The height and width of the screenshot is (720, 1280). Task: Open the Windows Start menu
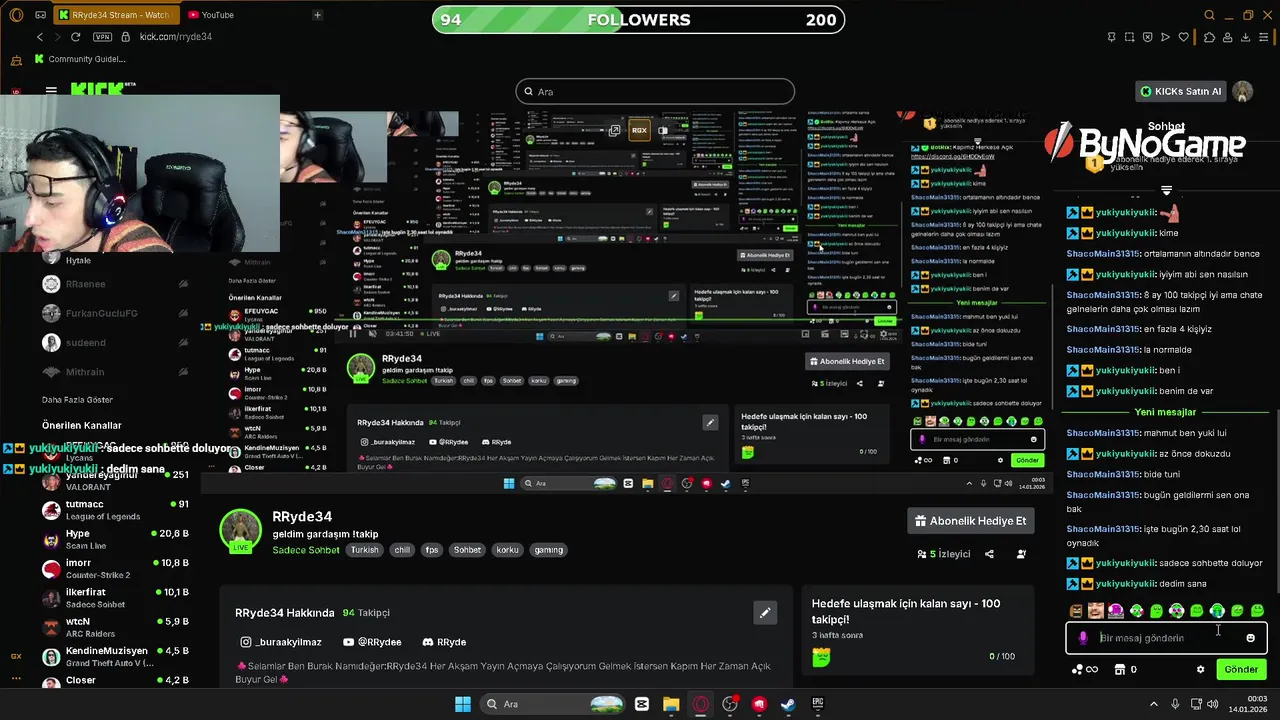click(x=463, y=704)
